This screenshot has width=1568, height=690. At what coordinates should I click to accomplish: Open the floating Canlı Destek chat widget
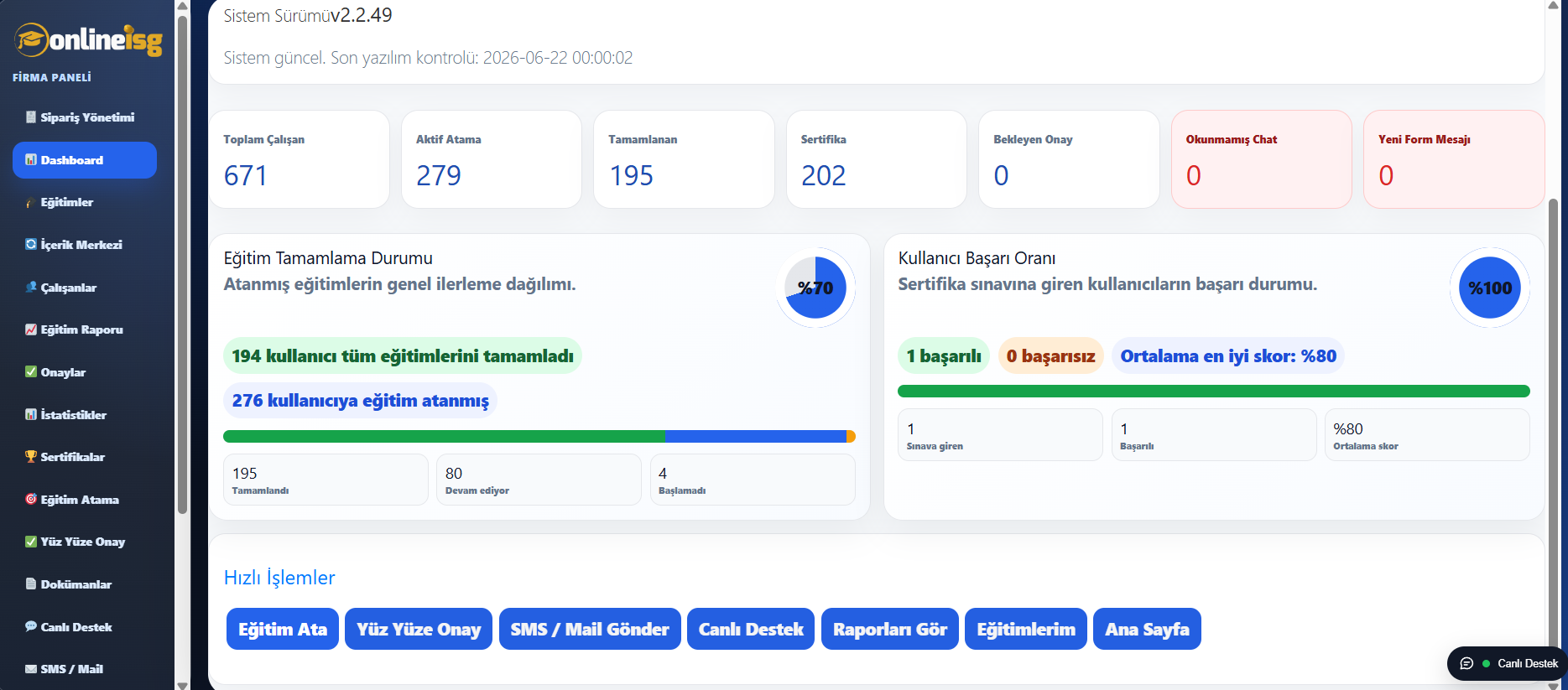pyautogui.click(x=1508, y=663)
